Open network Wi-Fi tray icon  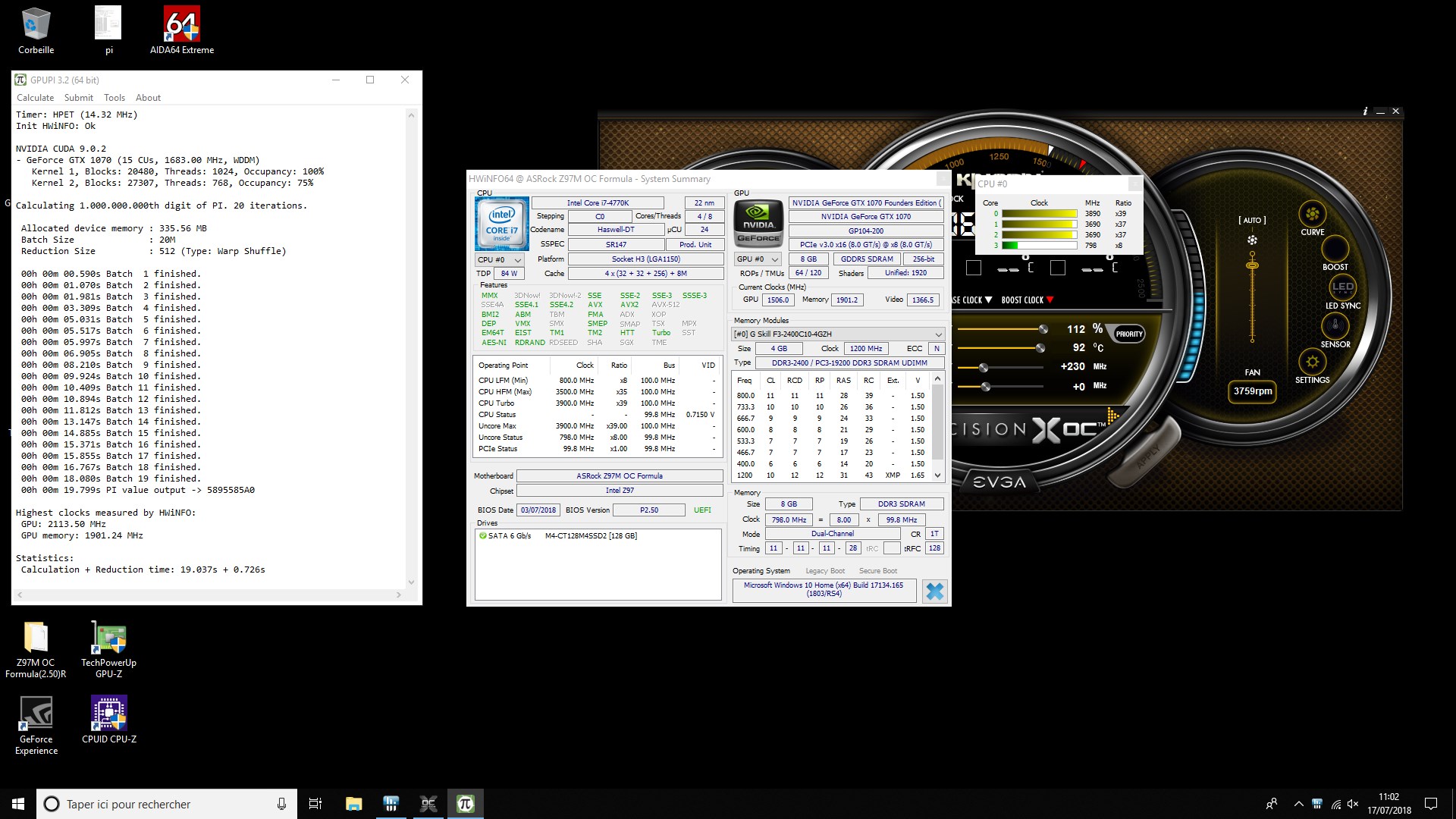tap(1335, 804)
